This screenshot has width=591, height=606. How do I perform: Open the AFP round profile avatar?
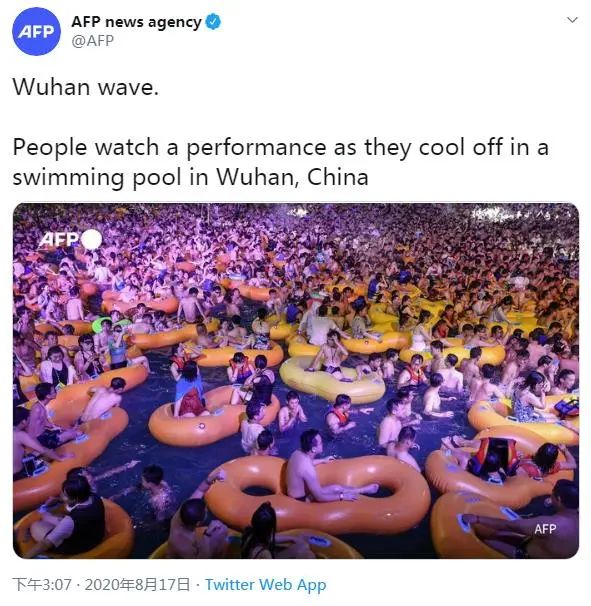point(36,32)
